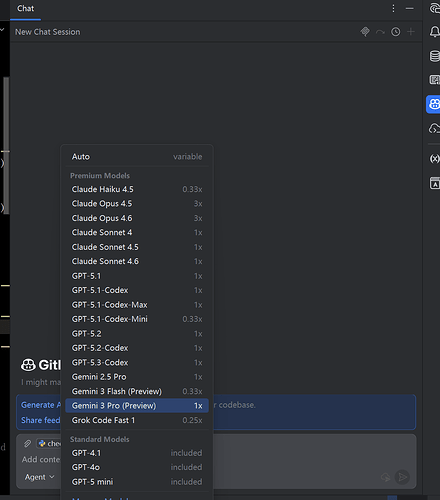Choose Claude Opus 4.6 model
440x500 pixels.
(x=137, y=218)
